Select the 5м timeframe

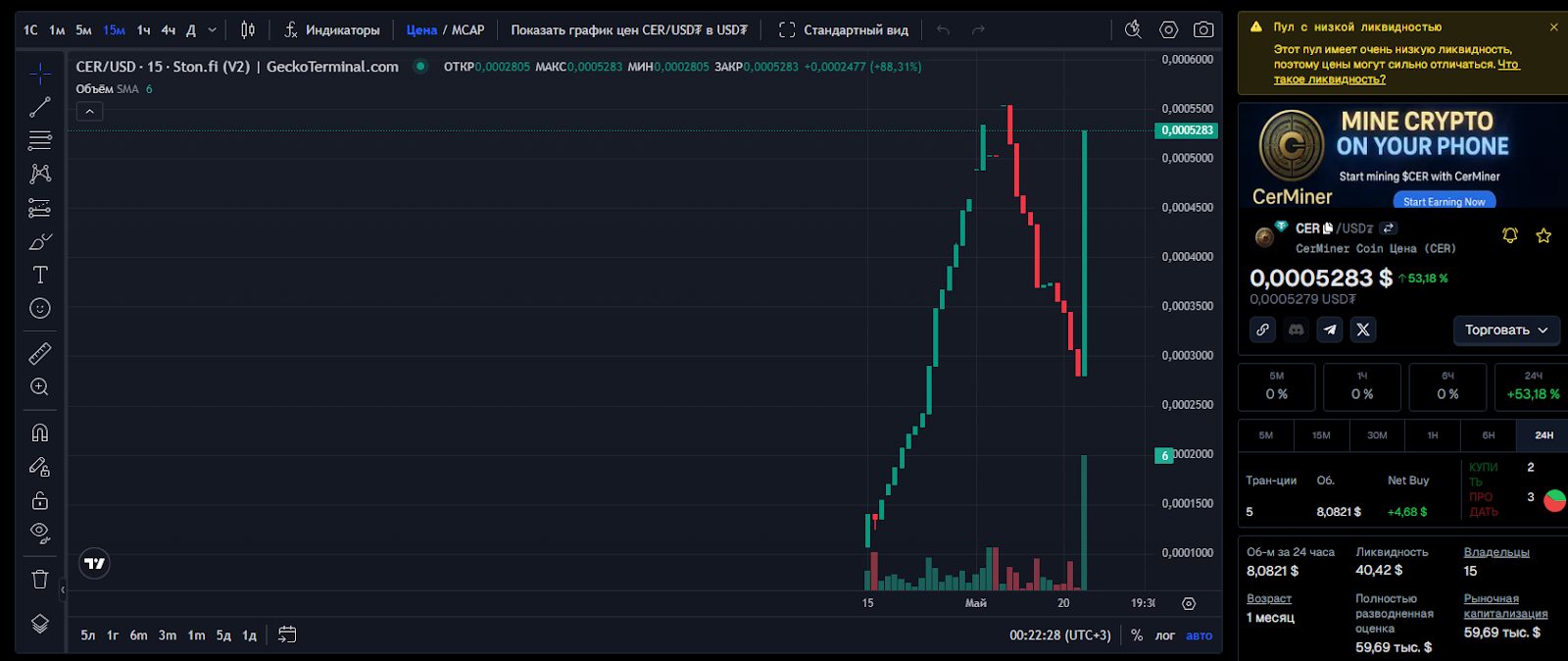[83, 30]
